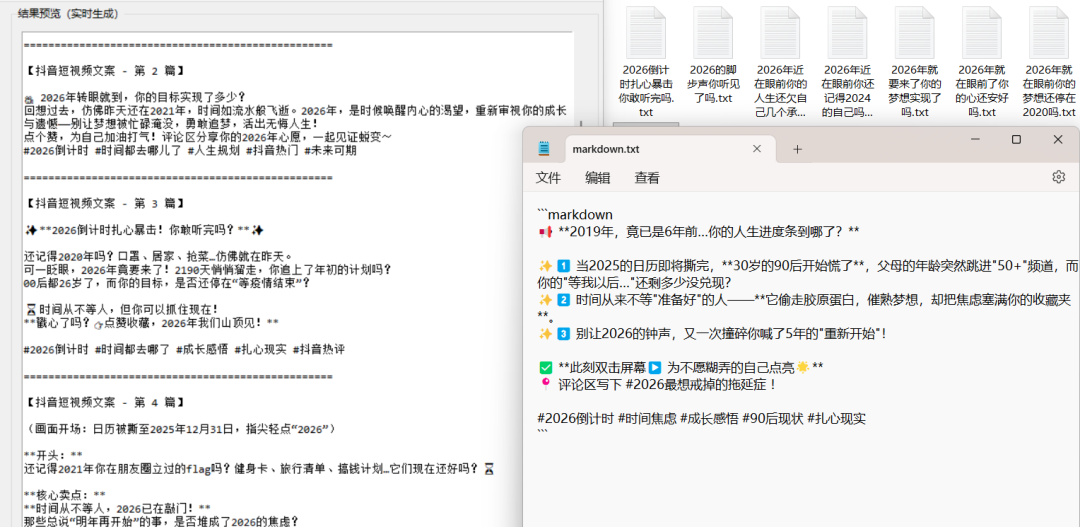Image resolution: width=1080 pixels, height=527 pixels.
Task: Click Notepad line 评论区写下 #2026最想戒掉的拖延症
Action: [658, 384]
